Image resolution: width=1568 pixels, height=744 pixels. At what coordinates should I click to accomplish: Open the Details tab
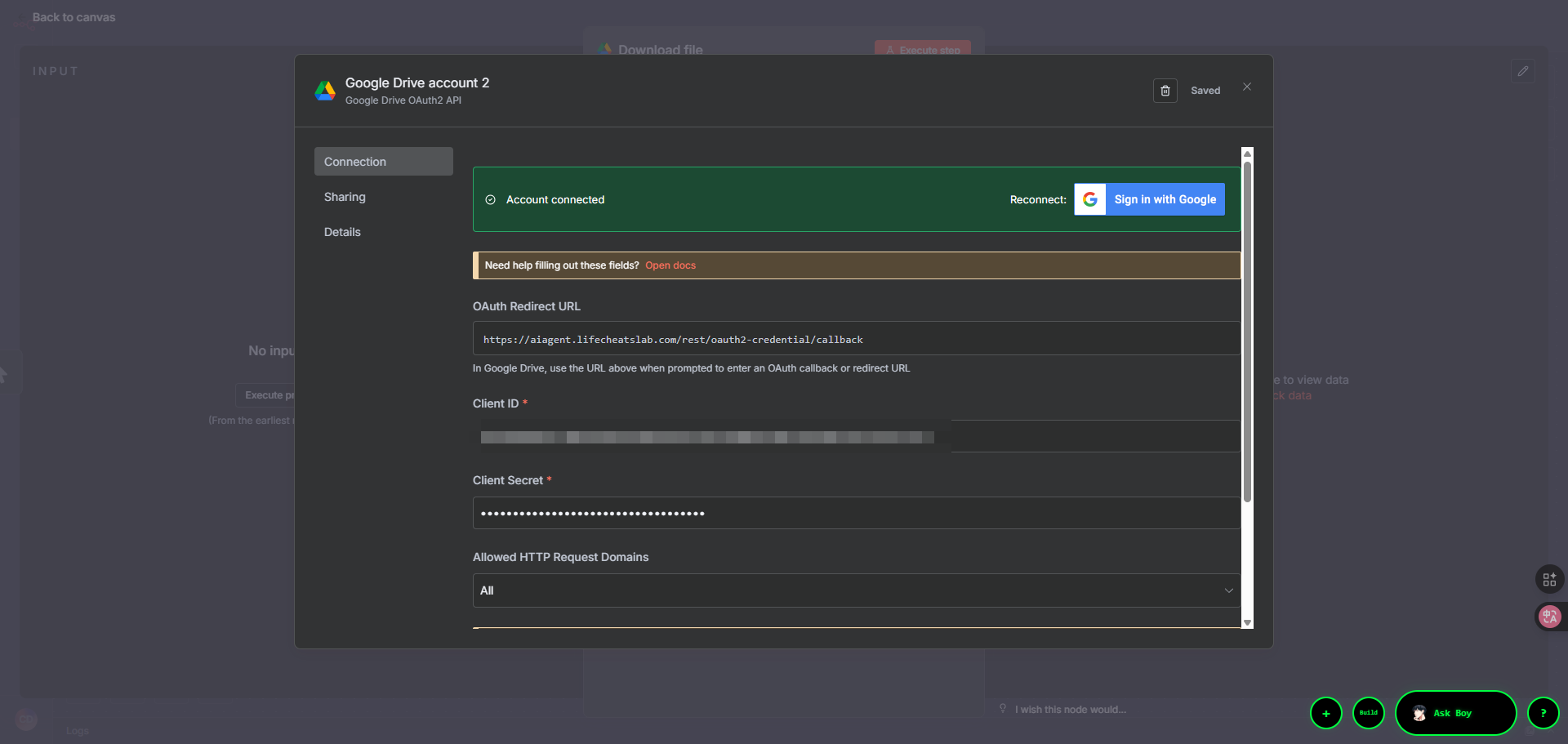click(x=342, y=232)
